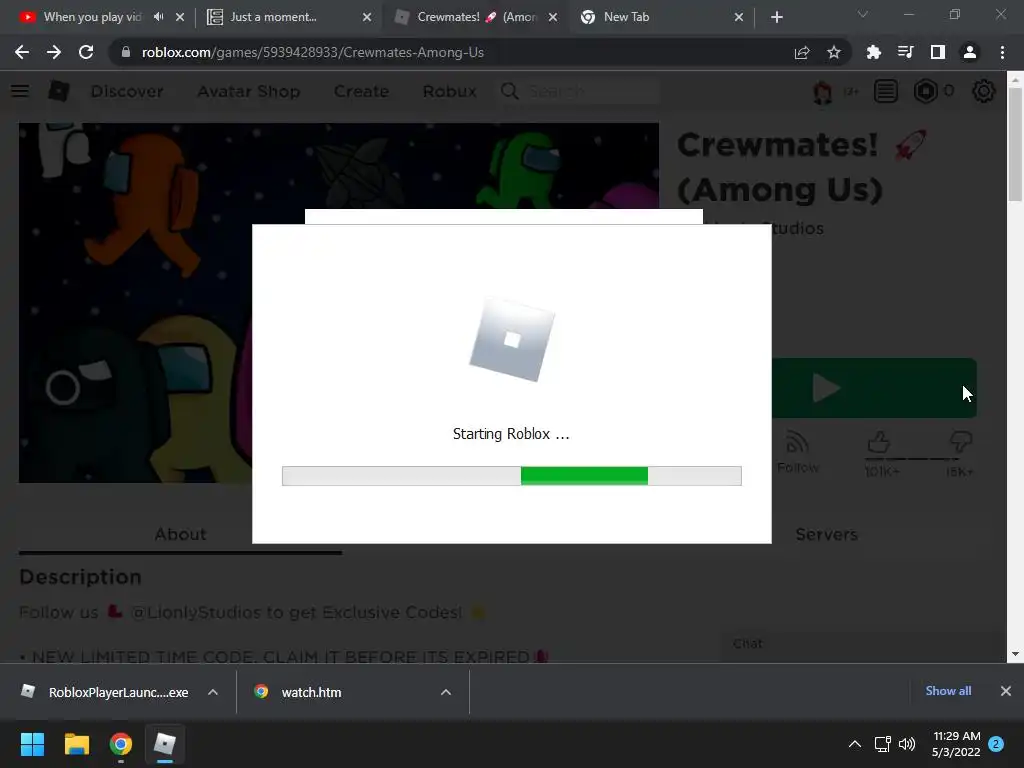Open the Discover menu item

click(x=127, y=91)
